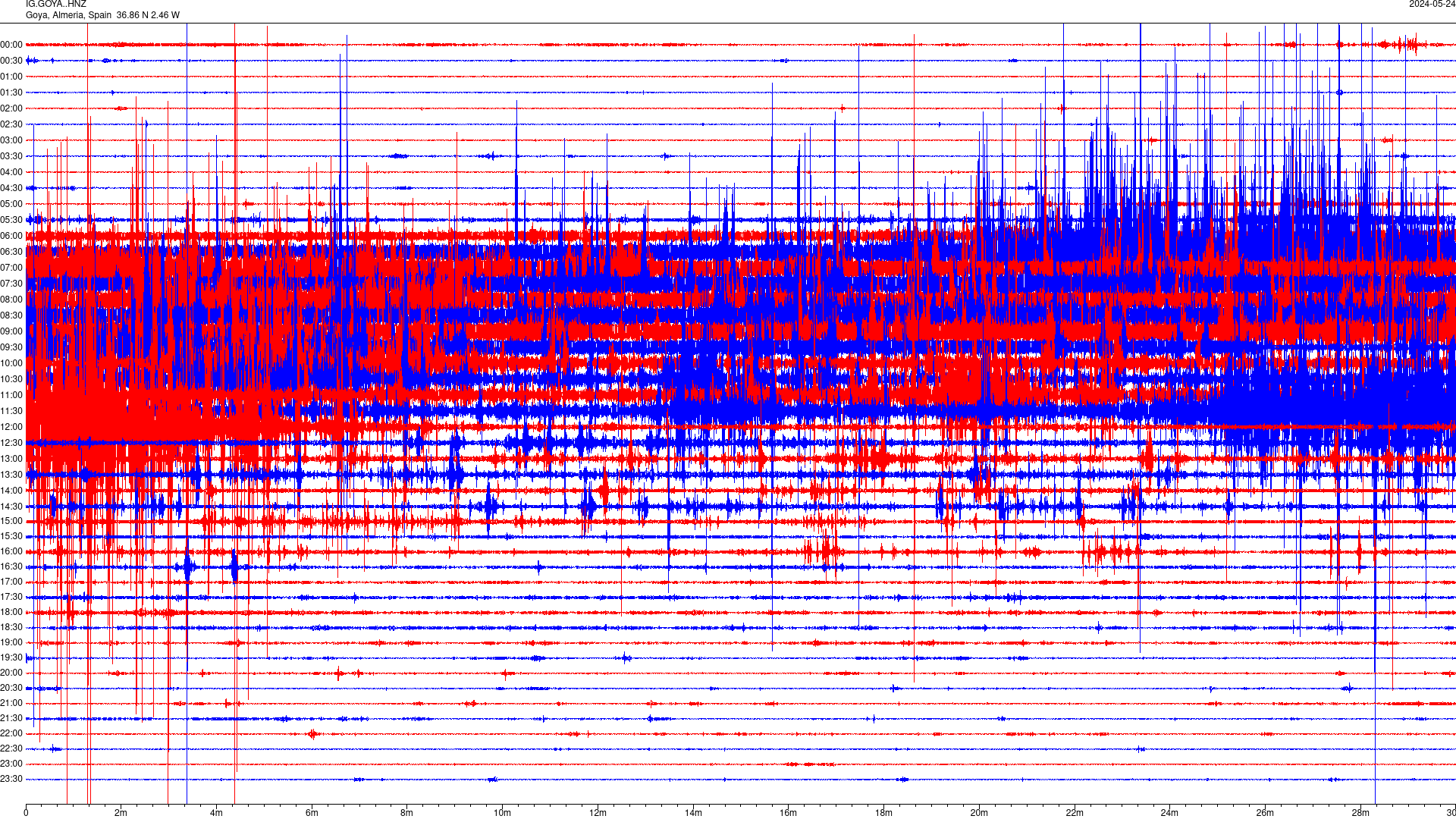Click the 12m tick on time axis

(x=598, y=813)
